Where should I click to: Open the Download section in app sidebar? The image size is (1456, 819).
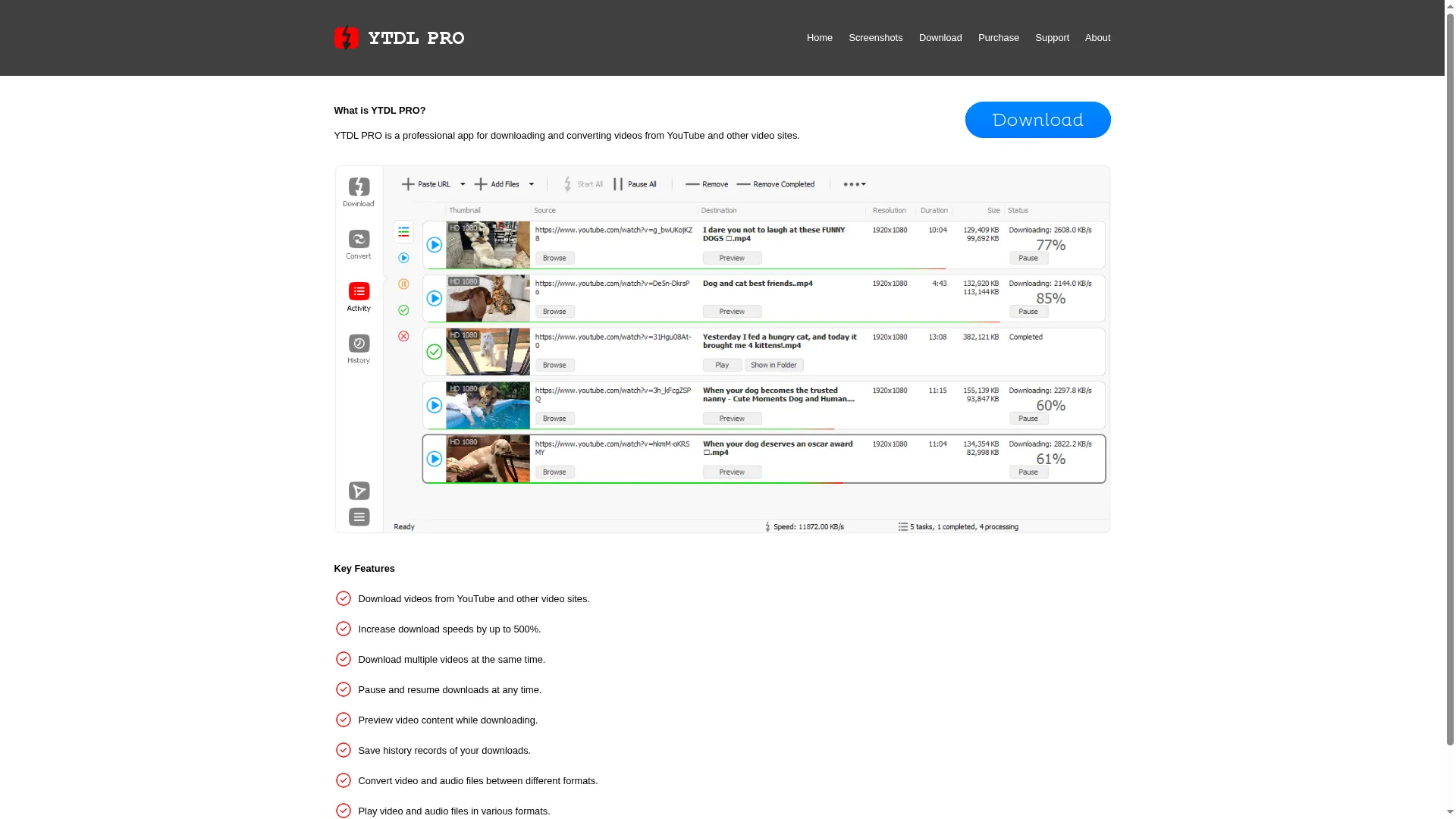tap(359, 192)
